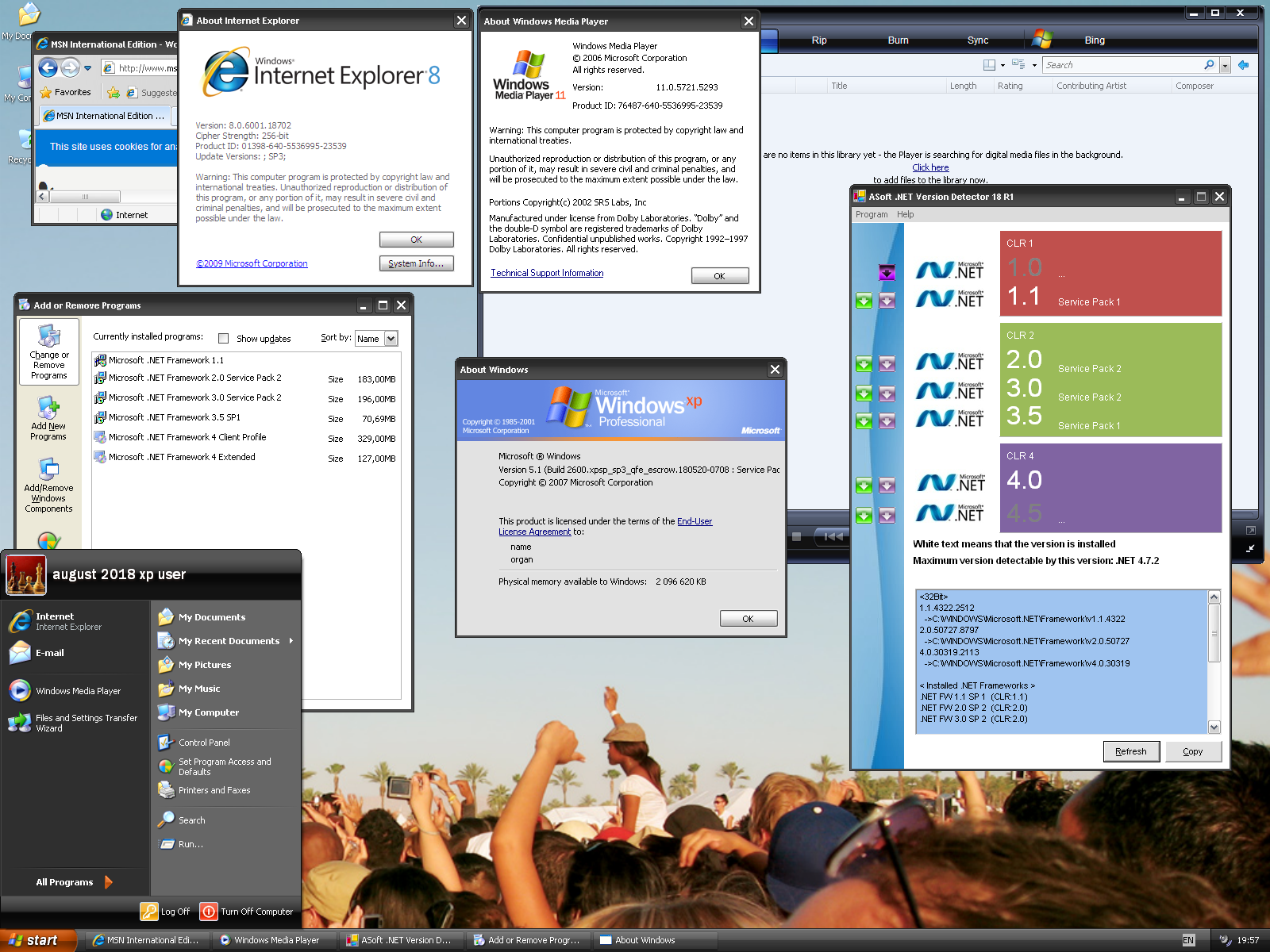Expand the Internet Explorer back history dropdown arrow
The height and width of the screenshot is (952, 1270).
[88, 68]
